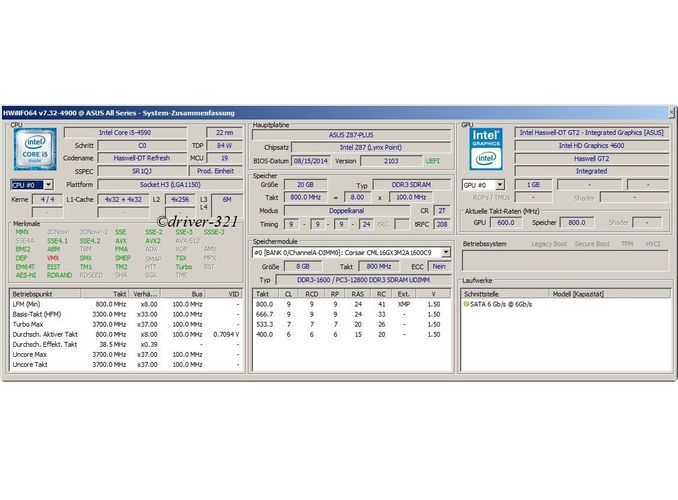Select the Uncore Takt row
This screenshot has height=500, width=678.
[126, 364]
